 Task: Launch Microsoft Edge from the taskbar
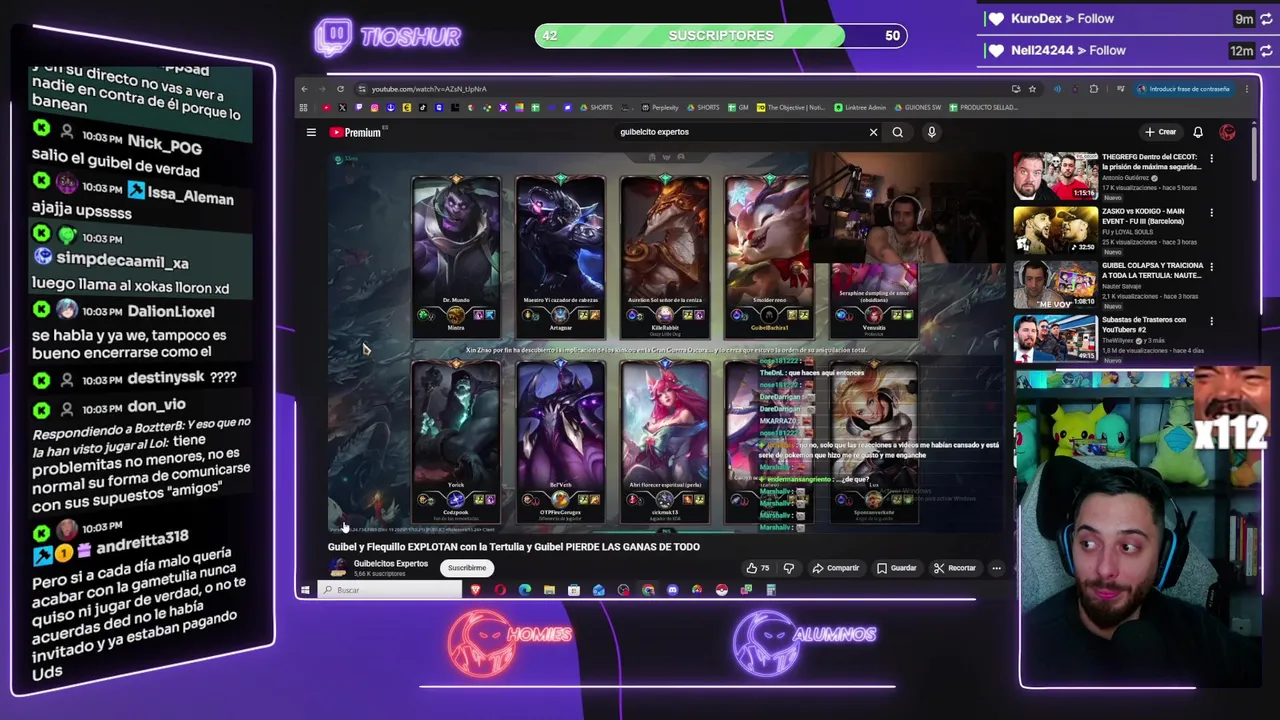point(524,590)
